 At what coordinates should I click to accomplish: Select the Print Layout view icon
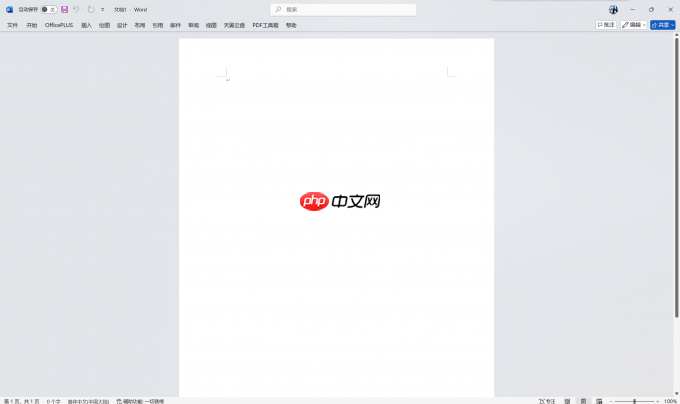coord(583,401)
